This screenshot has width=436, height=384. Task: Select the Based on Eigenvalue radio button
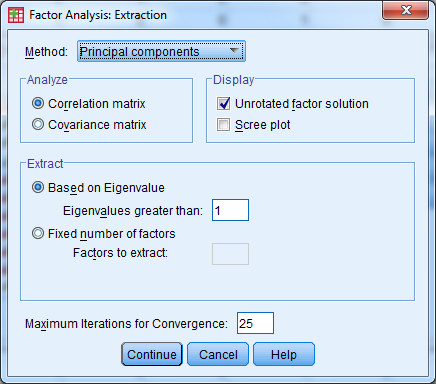pyautogui.click(x=38, y=187)
